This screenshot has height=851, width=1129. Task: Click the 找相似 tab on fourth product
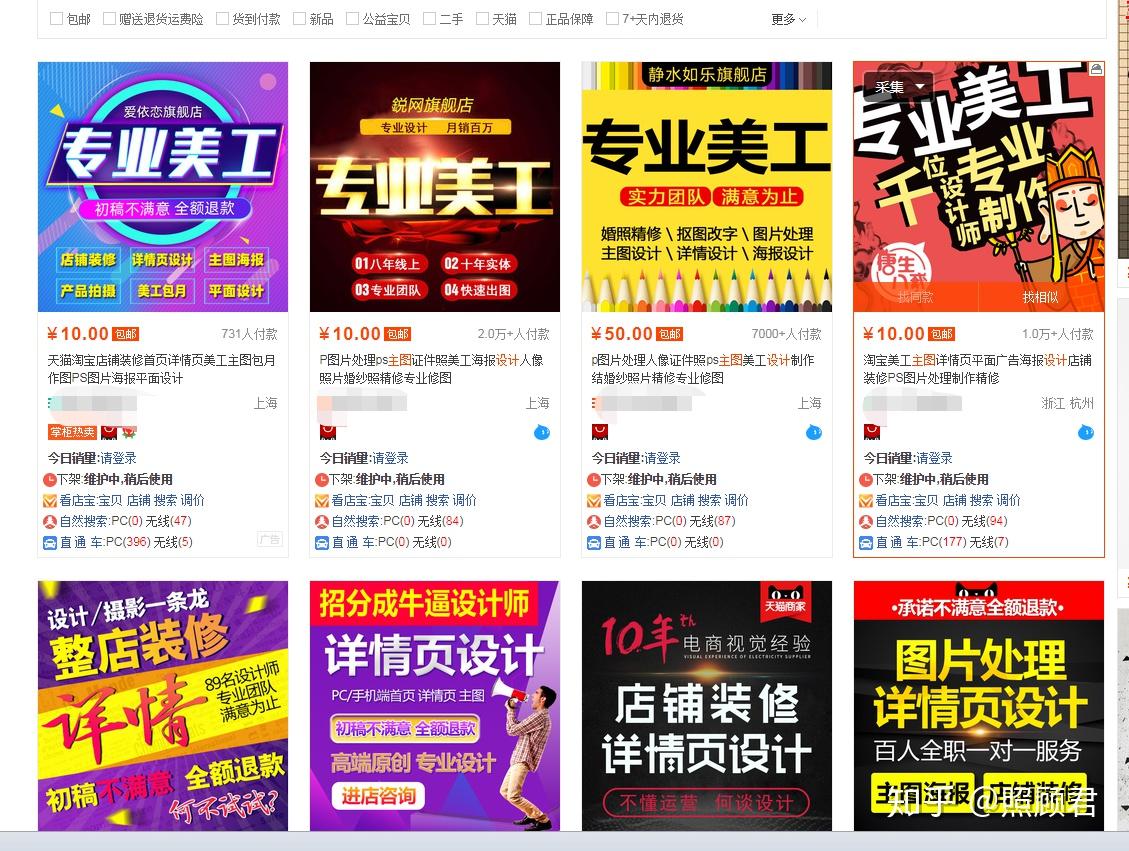tap(1040, 297)
